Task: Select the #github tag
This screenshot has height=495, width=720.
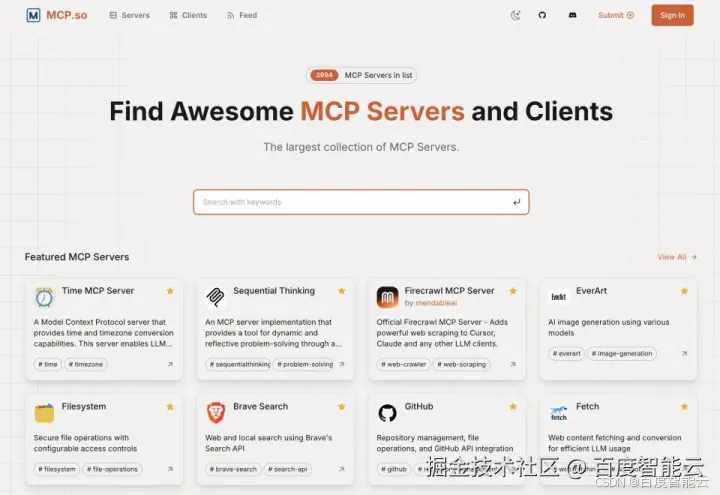Action: tap(394, 469)
